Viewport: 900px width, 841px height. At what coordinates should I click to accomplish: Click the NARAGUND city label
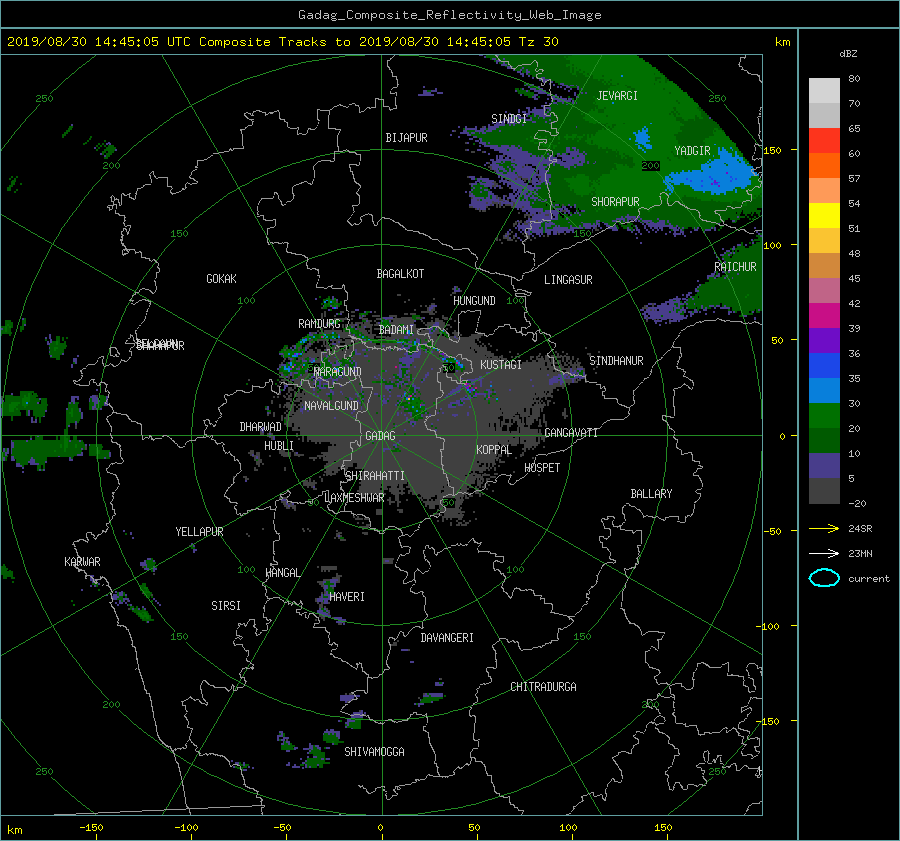(x=338, y=371)
